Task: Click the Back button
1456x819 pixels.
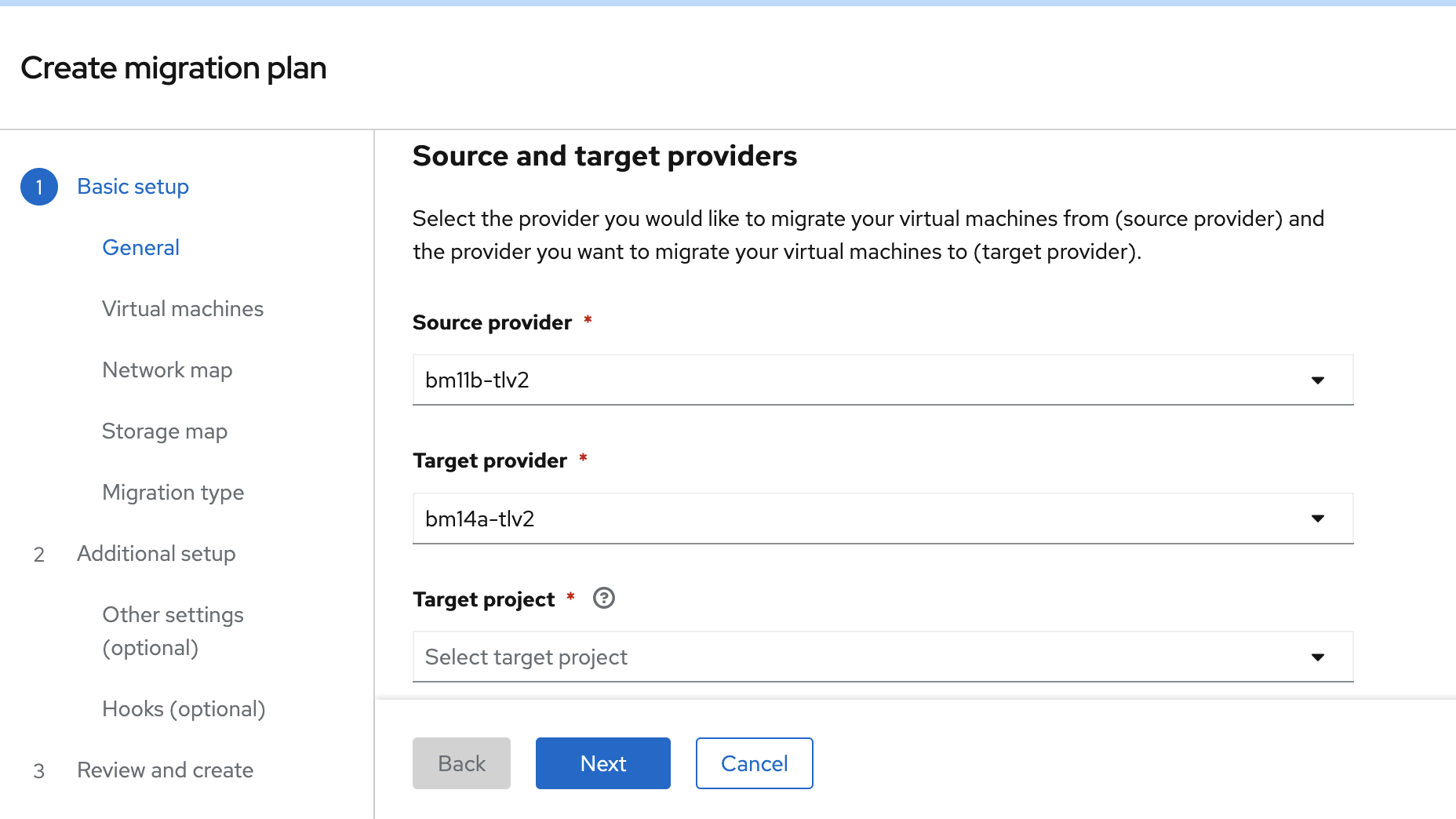Action: 461,763
